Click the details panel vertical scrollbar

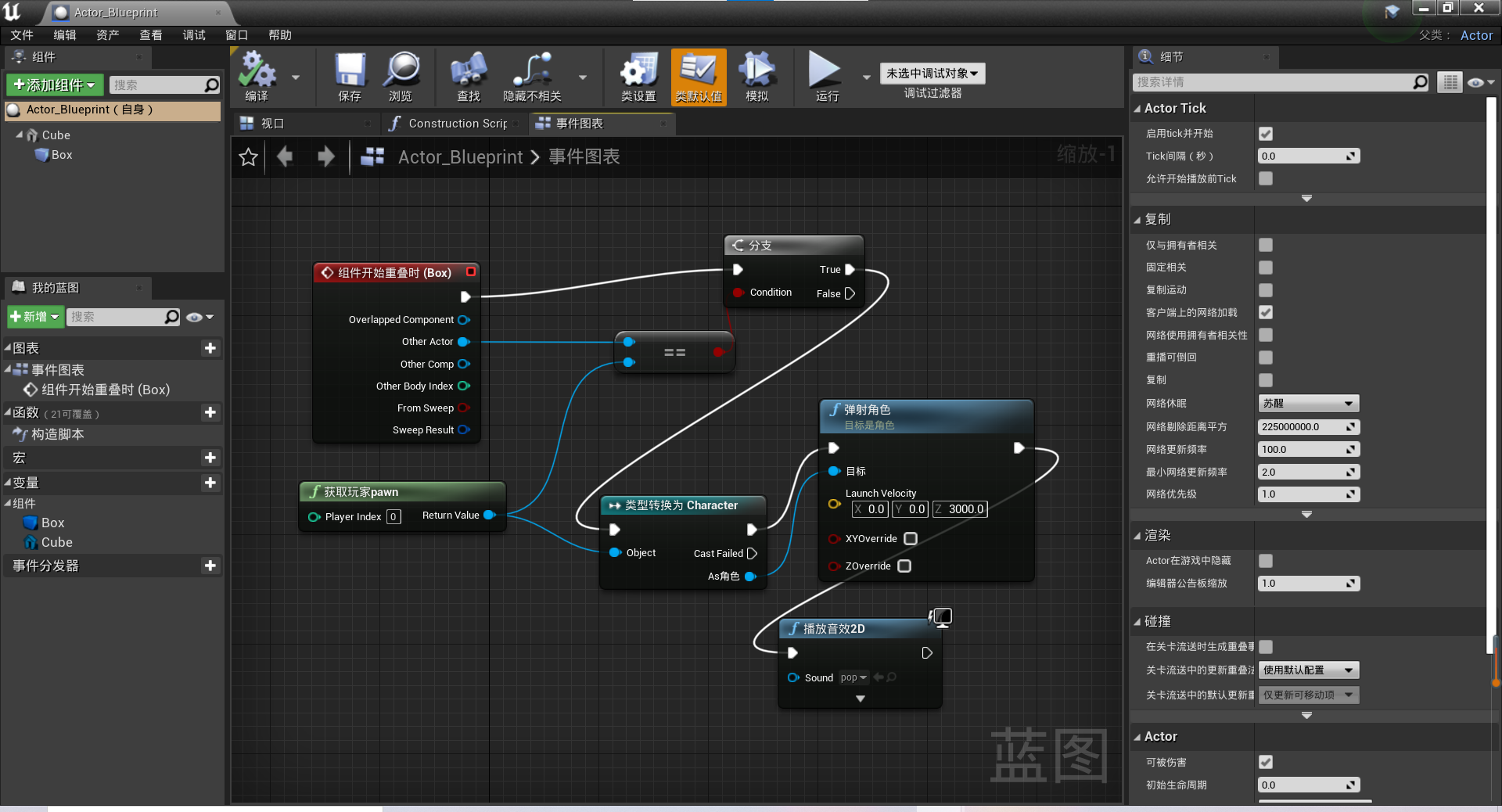pyautogui.click(x=1492, y=375)
